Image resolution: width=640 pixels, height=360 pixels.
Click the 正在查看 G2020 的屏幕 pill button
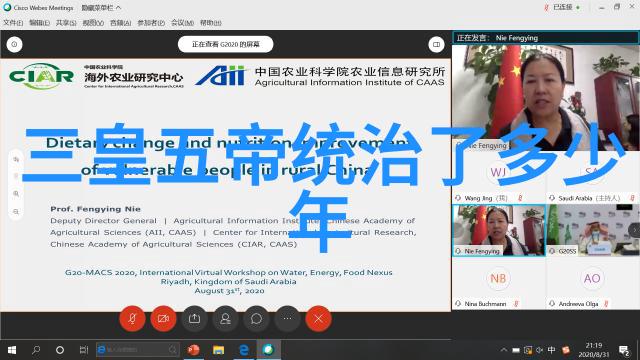[x=225, y=44]
